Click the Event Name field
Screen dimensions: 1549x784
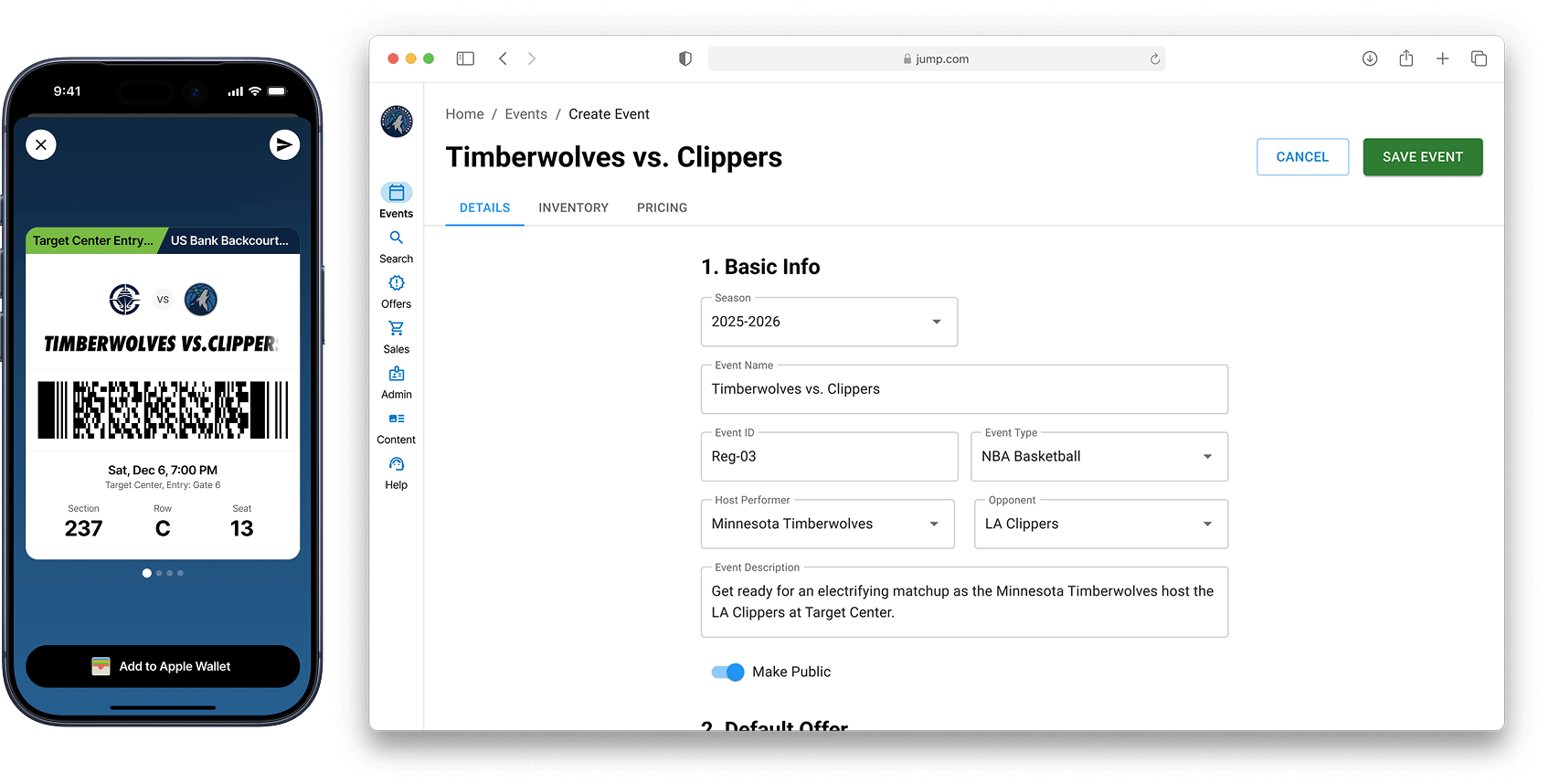click(x=964, y=389)
